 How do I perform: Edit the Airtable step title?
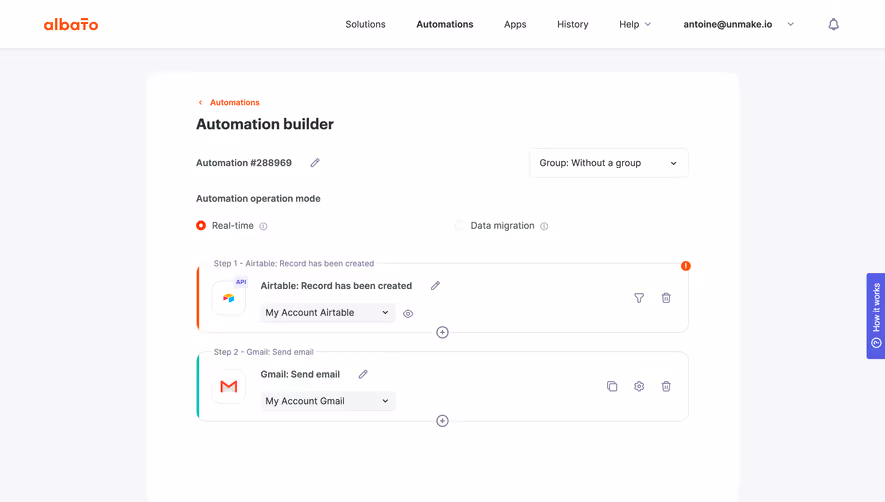point(435,286)
